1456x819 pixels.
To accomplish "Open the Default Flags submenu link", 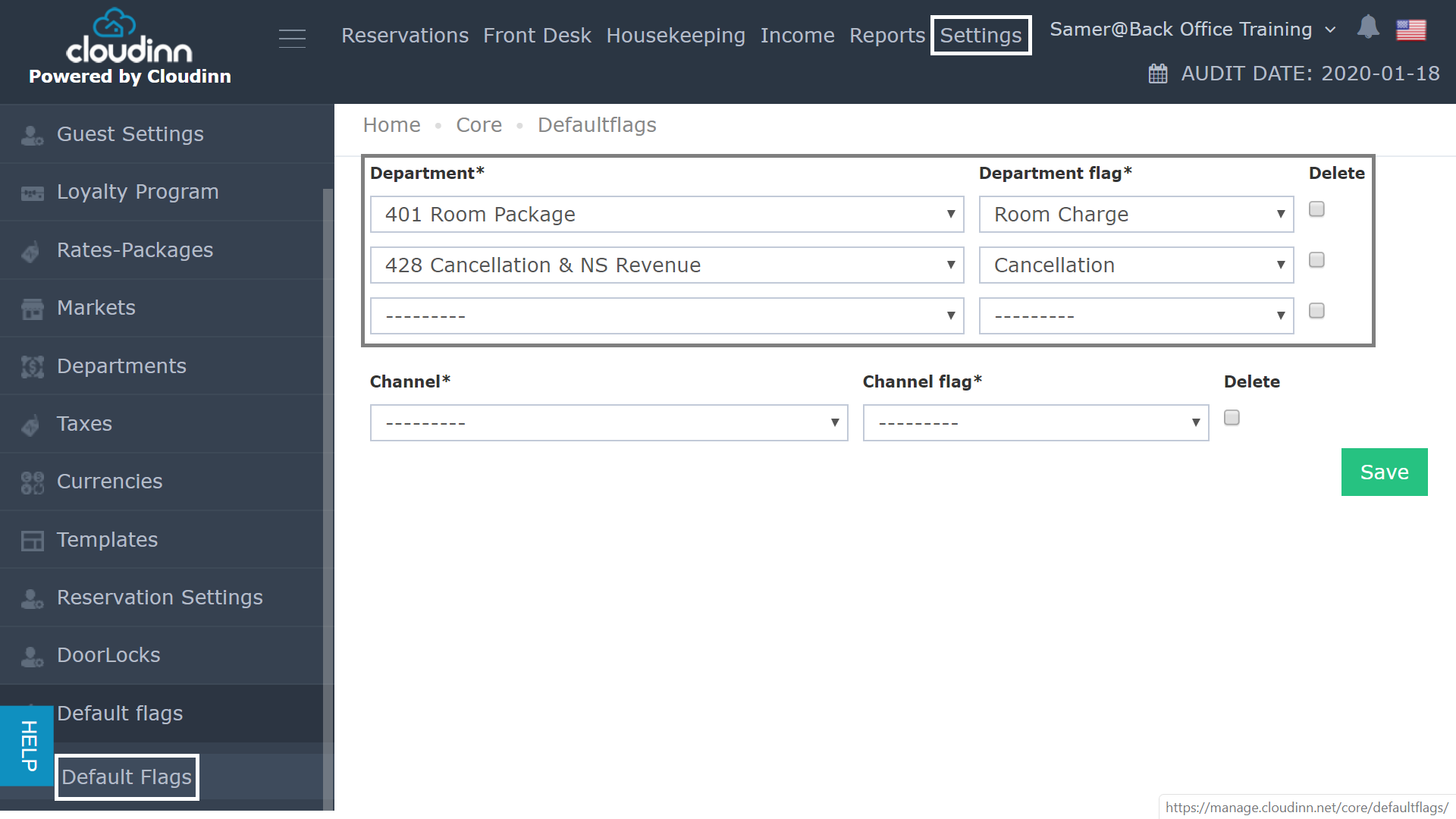I will point(127,777).
